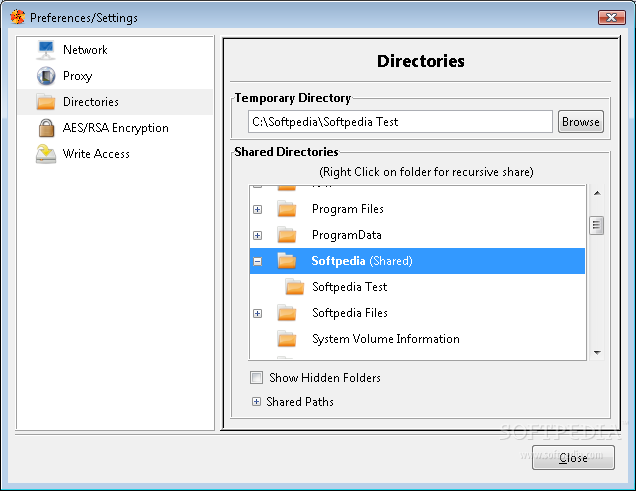Viewport: 636px width, 491px height.
Task: Expand the Shared Paths section
Action: [x=256, y=401]
